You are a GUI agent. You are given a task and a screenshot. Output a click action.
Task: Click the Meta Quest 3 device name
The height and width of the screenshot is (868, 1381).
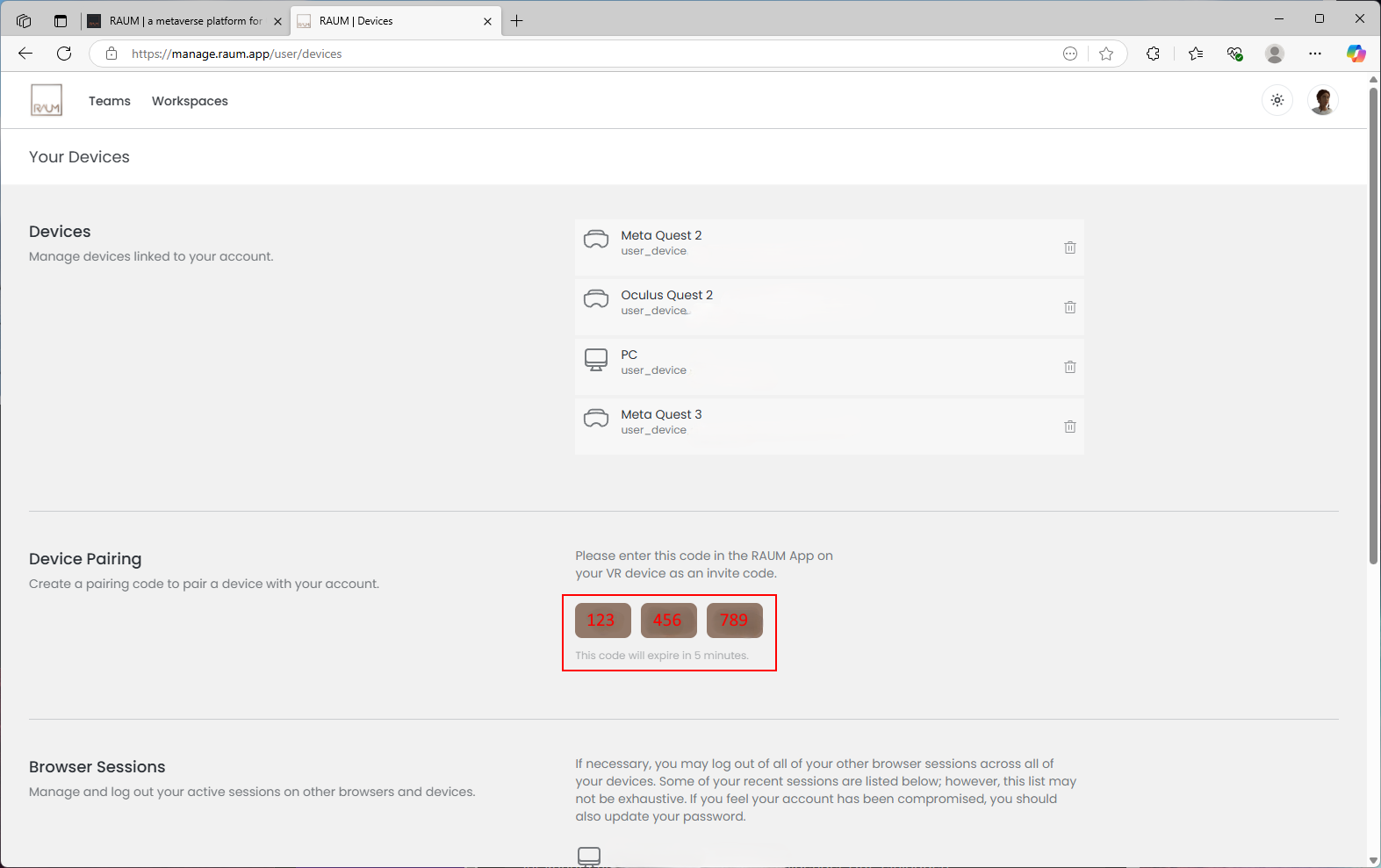click(661, 414)
